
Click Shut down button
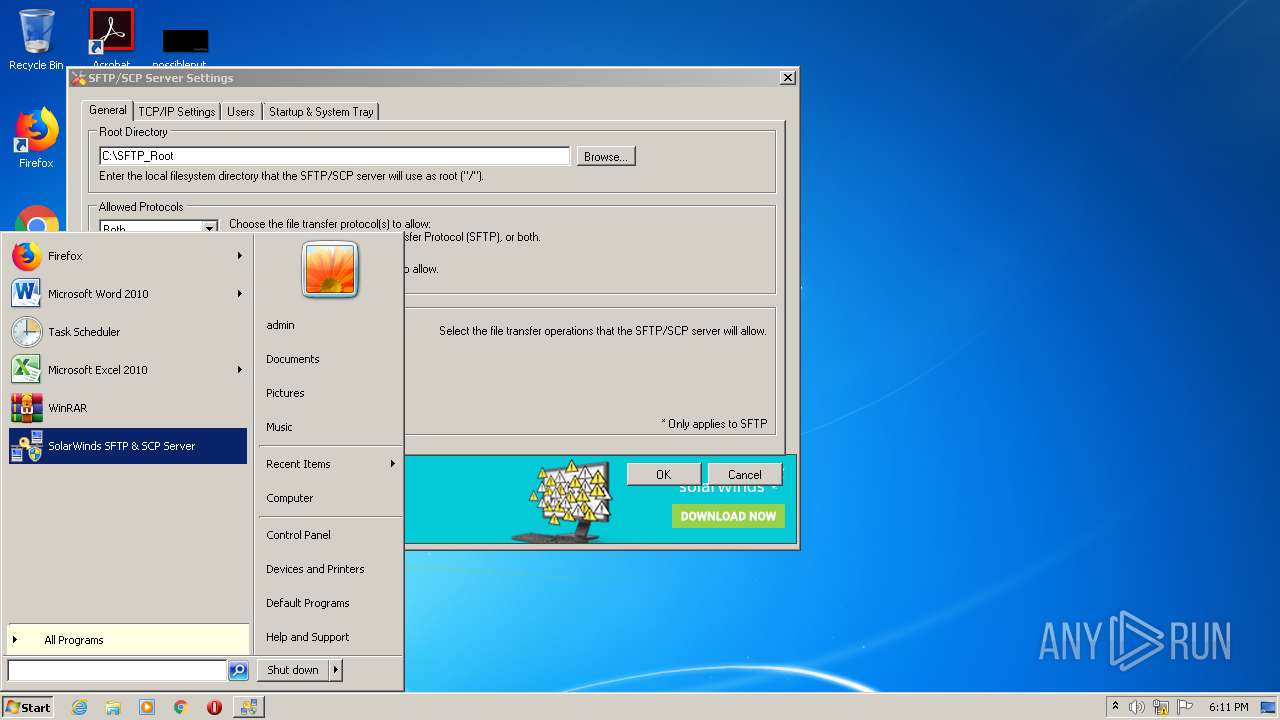tap(293, 670)
